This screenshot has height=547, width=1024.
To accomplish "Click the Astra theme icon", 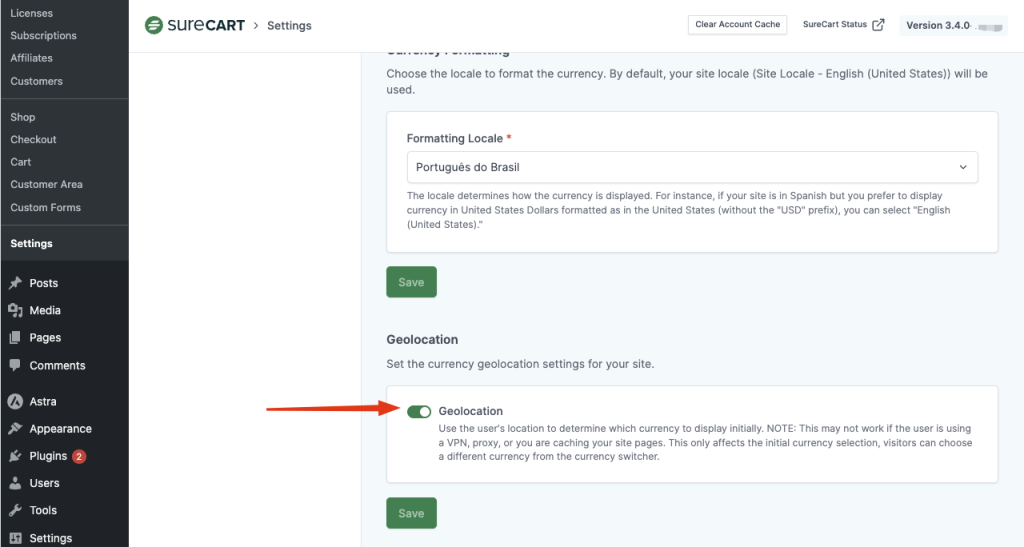I will (15, 402).
